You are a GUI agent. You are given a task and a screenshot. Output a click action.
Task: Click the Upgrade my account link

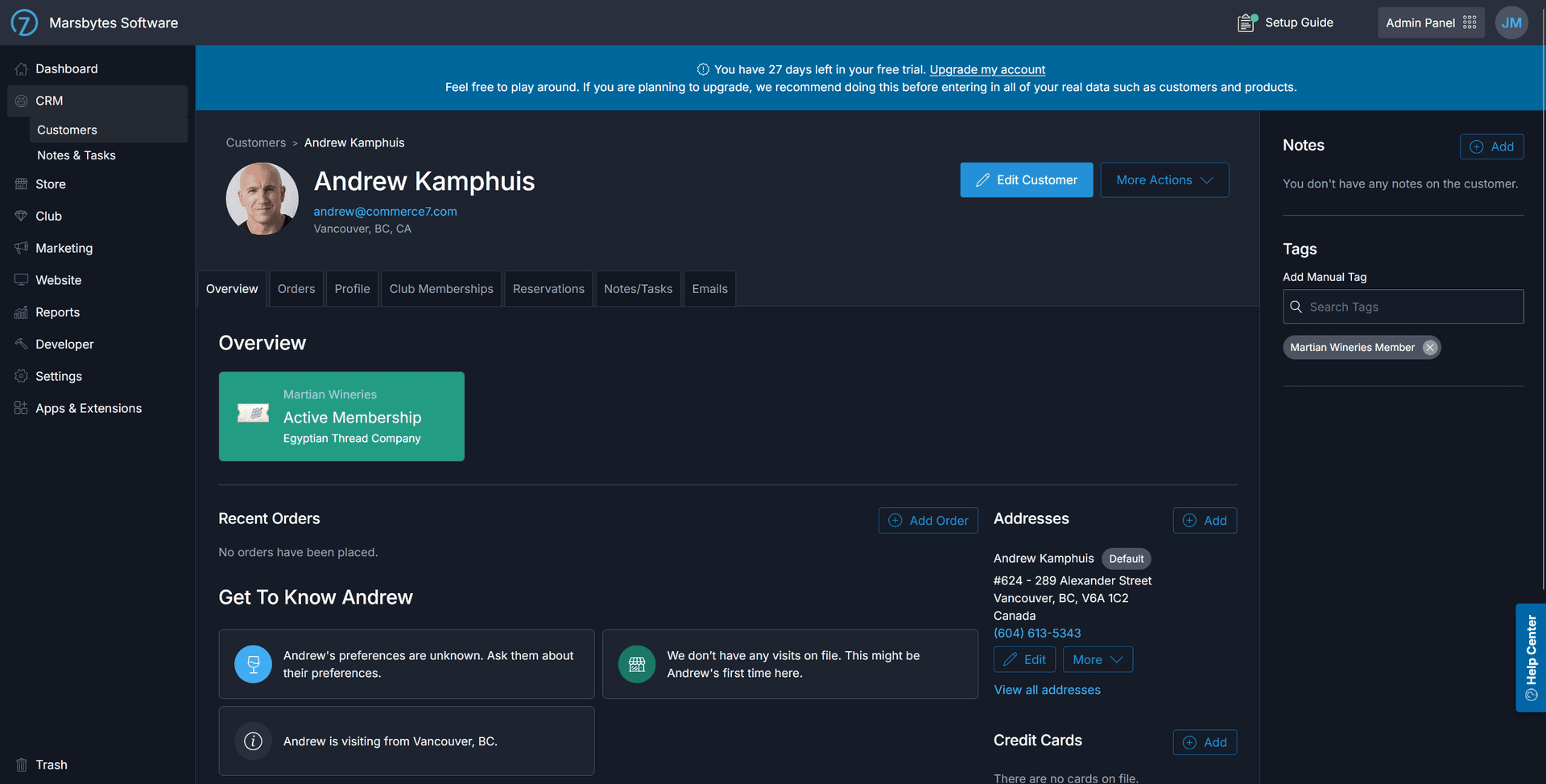[x=987, y=69]
